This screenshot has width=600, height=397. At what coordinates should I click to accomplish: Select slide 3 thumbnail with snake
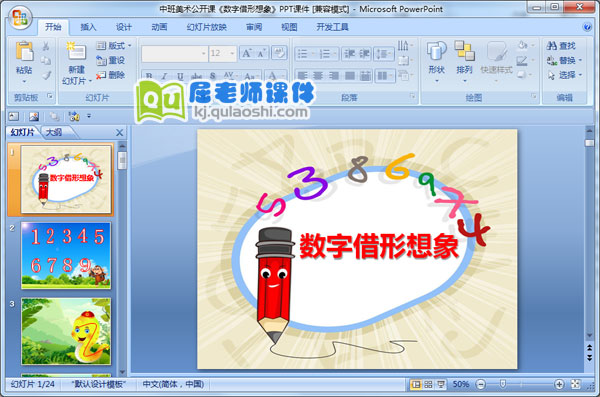coord(66,331)
